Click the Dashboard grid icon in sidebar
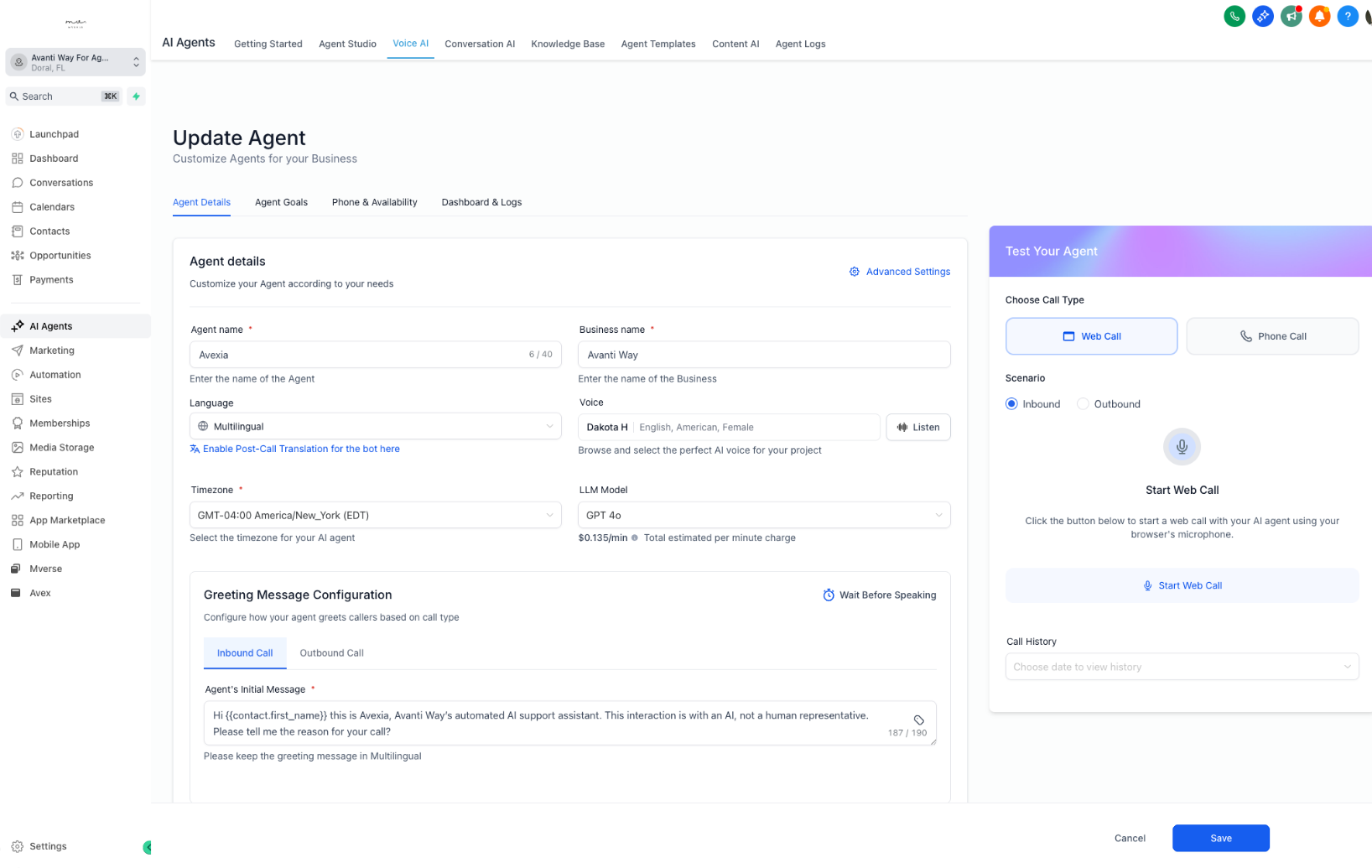This screenshot has height=868, width=1372. click(x=18, y=159)
